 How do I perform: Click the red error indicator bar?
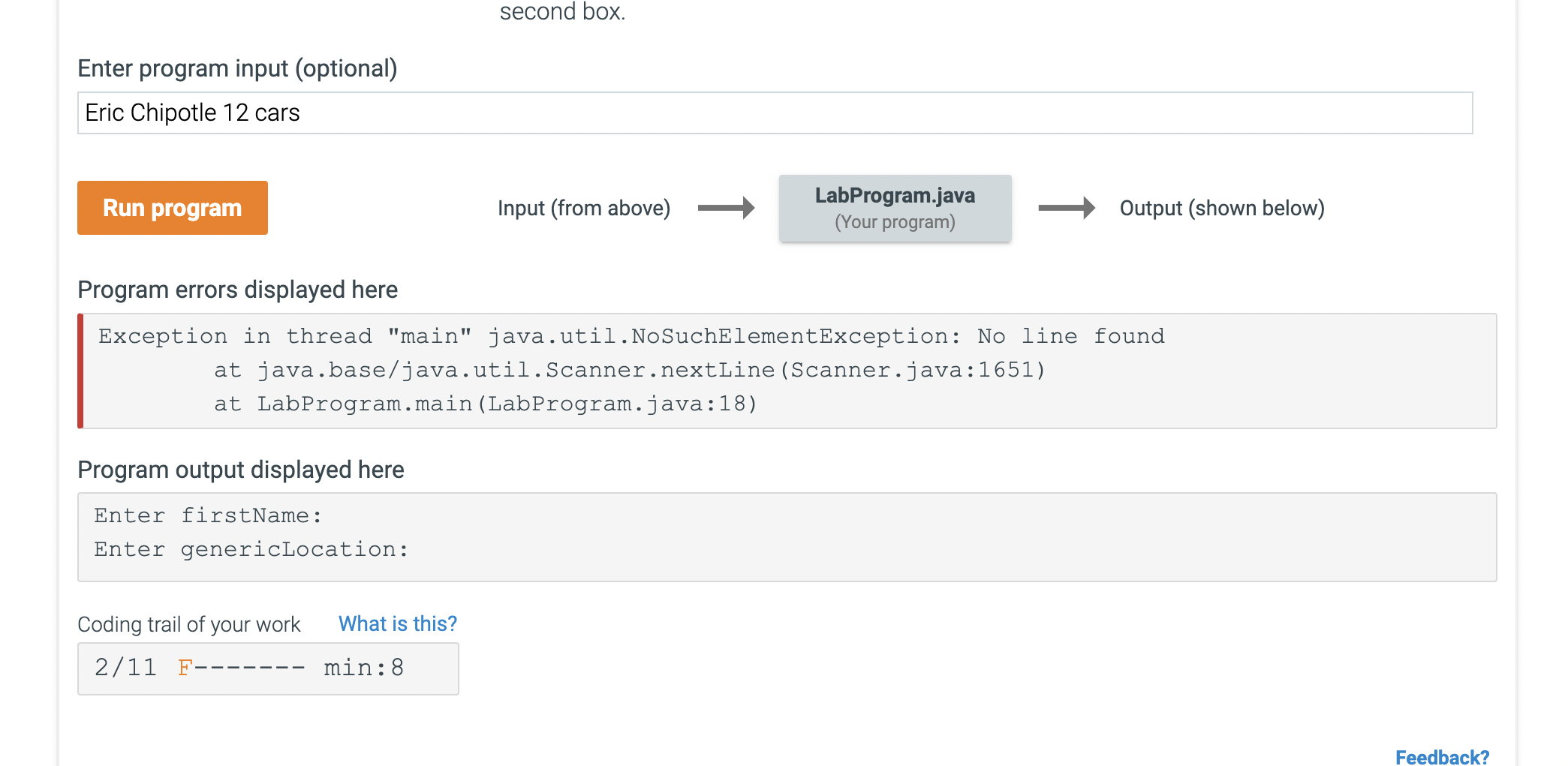pos(80,371)
